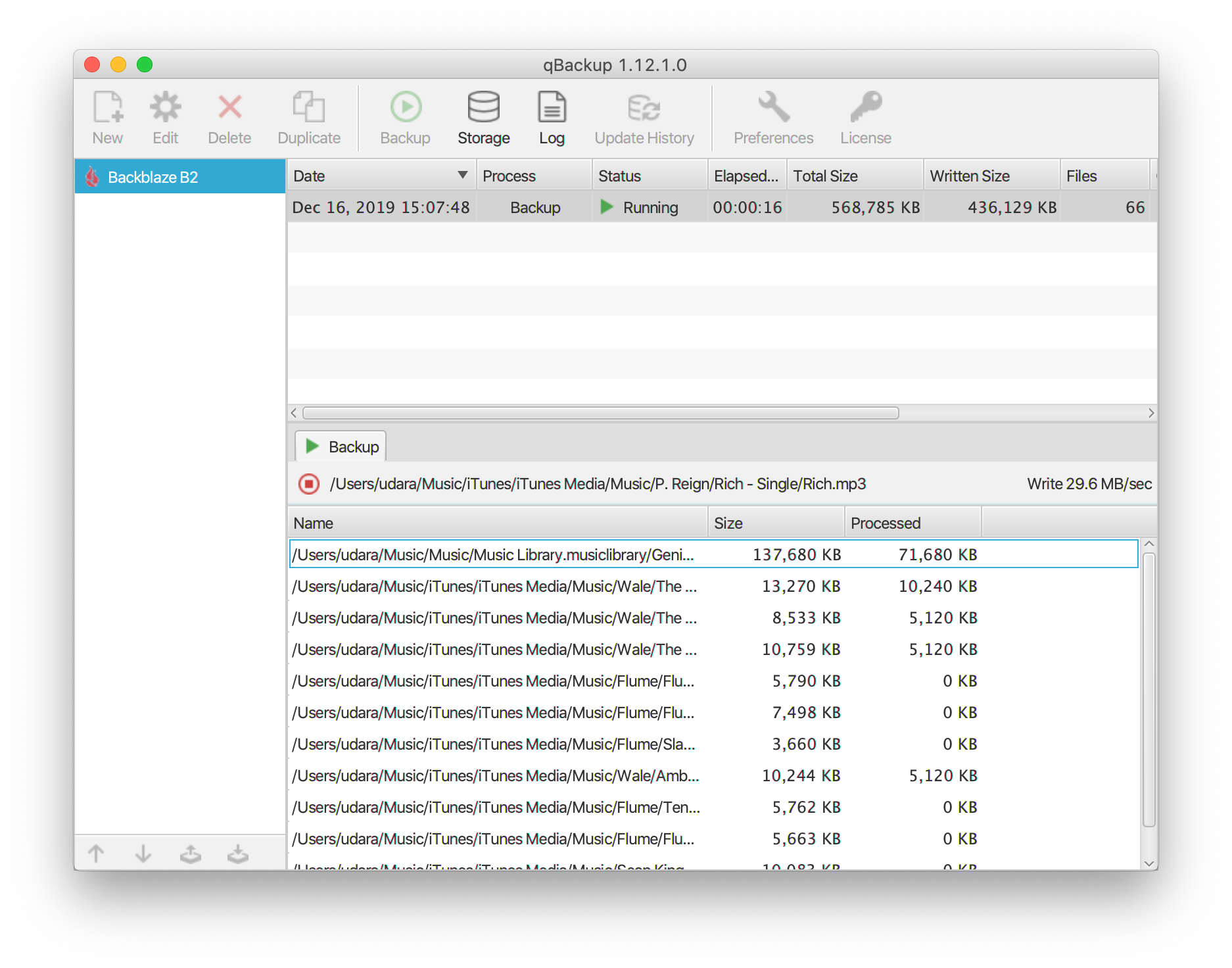Viewport: 1232px width, 968px height.
Task: Select the Flume file row sized 5,790 KB
Action: tap(713, 681)
